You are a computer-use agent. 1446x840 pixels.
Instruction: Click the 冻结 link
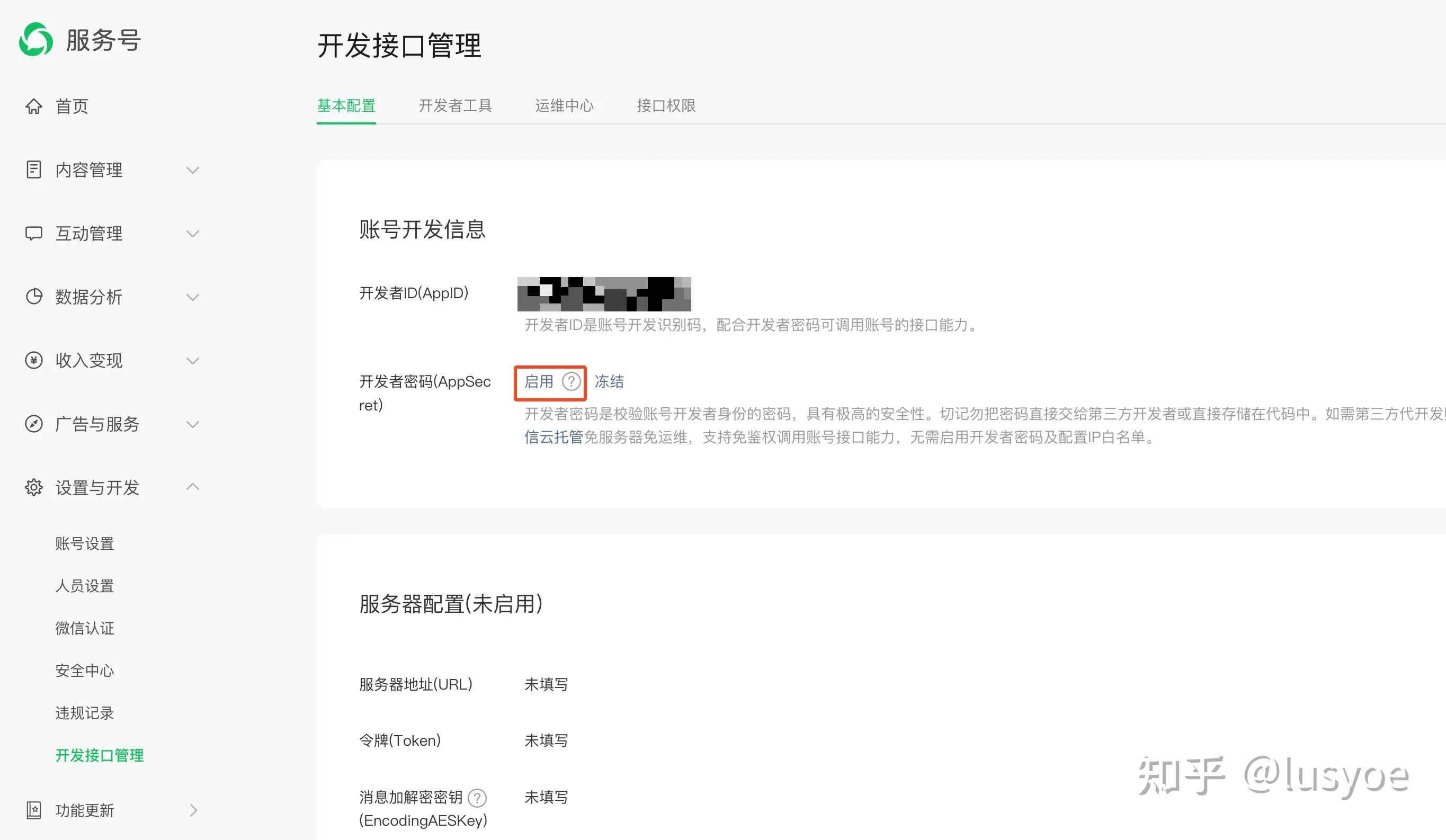[609, 381]
